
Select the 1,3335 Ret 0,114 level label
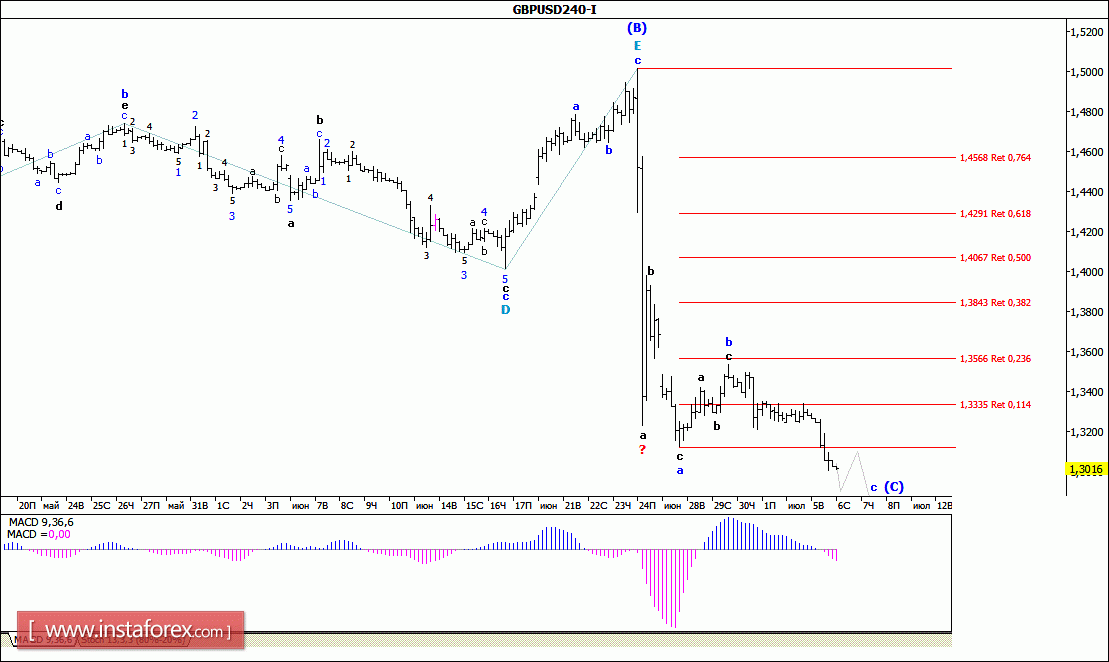[x=995, y=405]
